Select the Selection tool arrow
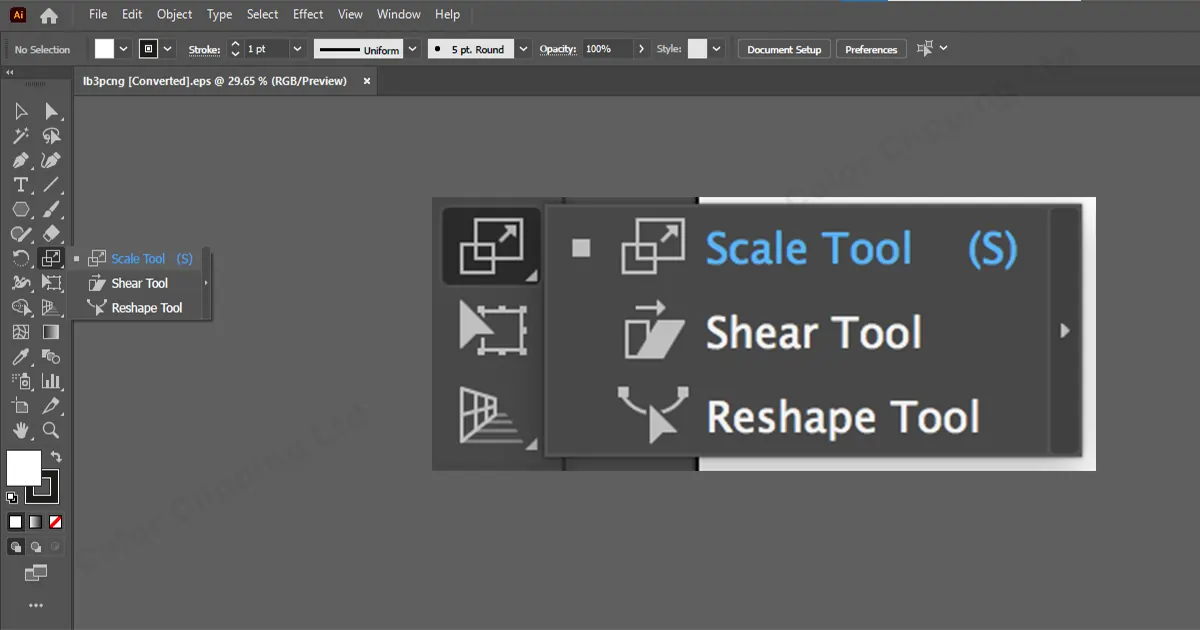 pyautogui.click(x=20, y=111)
